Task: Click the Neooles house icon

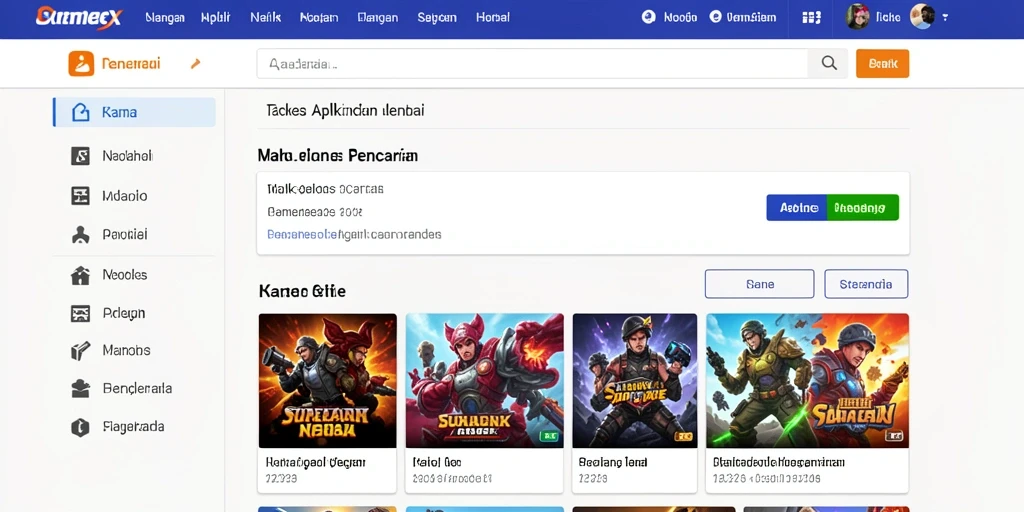Action: coord(80,276)
